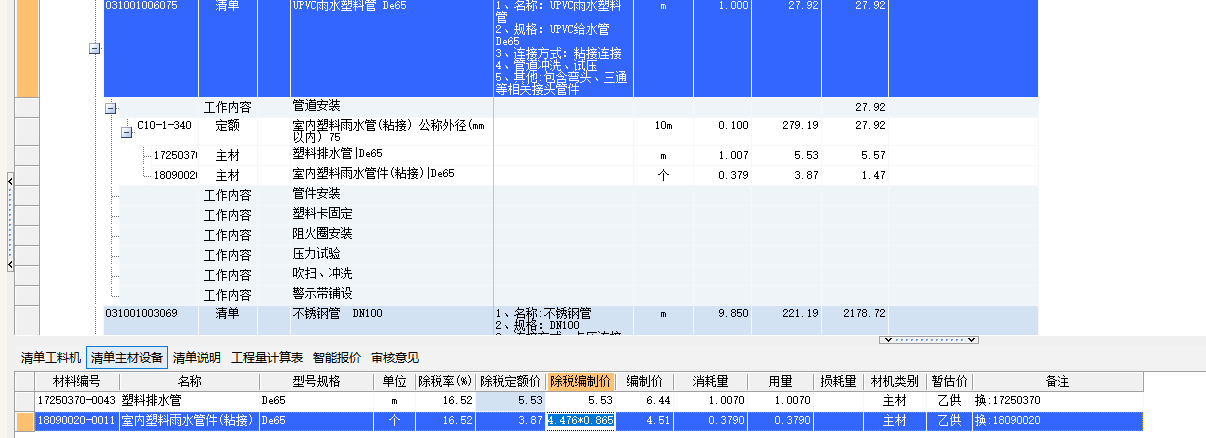Screen dimensions: 1206x438
Task: Open the 清单工料机 tab
Action: point(51,358)
